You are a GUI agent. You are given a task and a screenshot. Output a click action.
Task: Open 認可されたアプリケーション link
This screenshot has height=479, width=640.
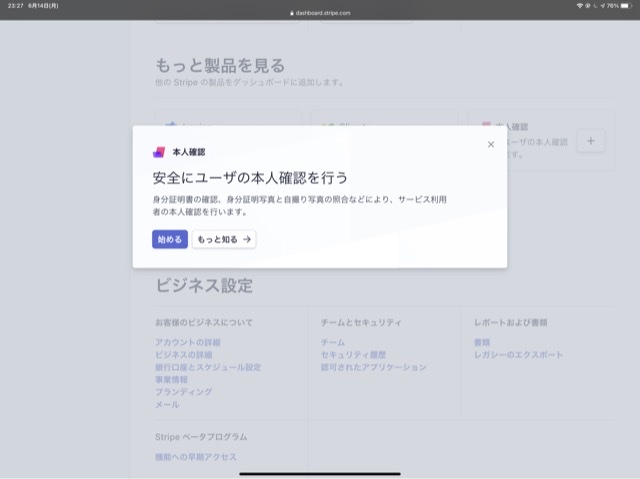point(373,367)
